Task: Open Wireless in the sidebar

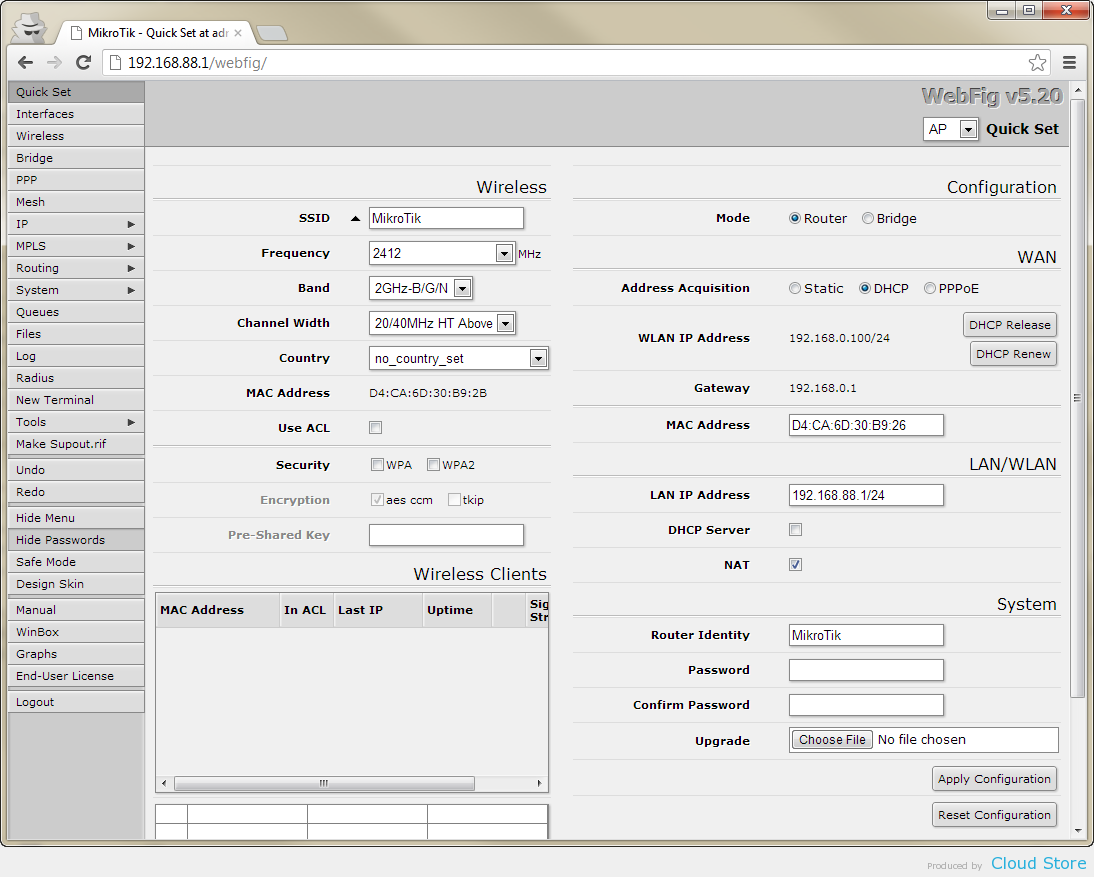Action: point(76,136)
